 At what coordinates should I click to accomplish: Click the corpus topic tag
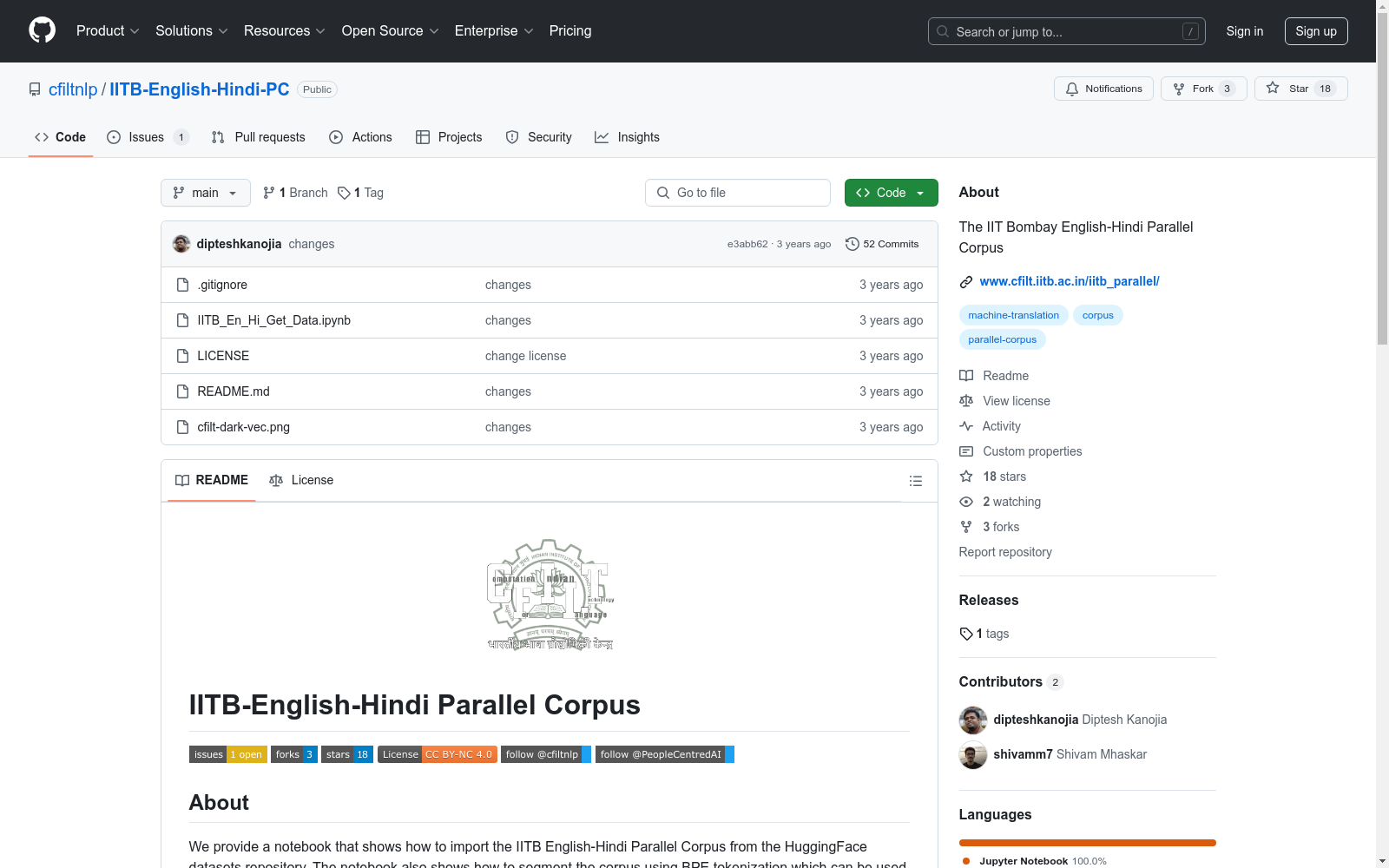(x=1098, y=315)
